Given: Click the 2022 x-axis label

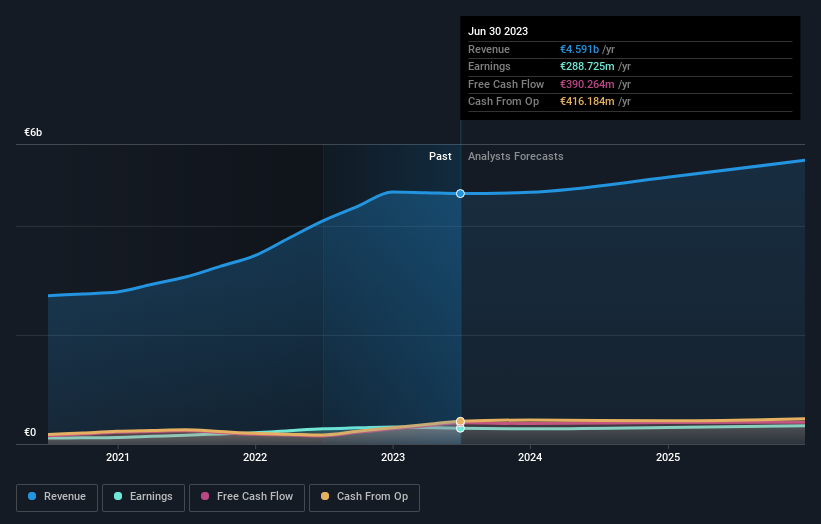Looking at the screenshot, I should (255, 458).
